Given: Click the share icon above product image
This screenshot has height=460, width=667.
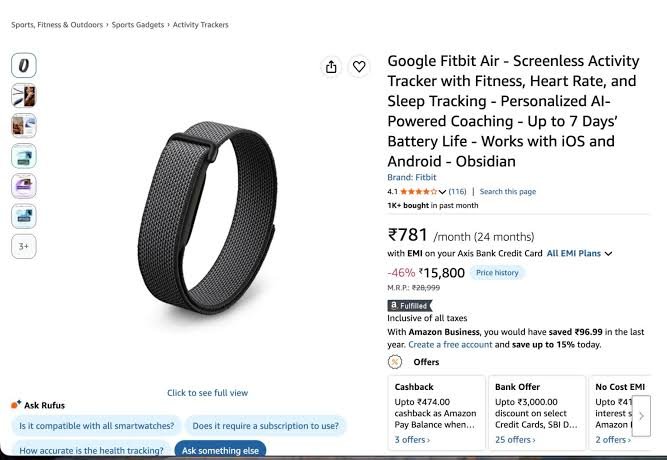Looking at the screenshot, I should (331, 67).
